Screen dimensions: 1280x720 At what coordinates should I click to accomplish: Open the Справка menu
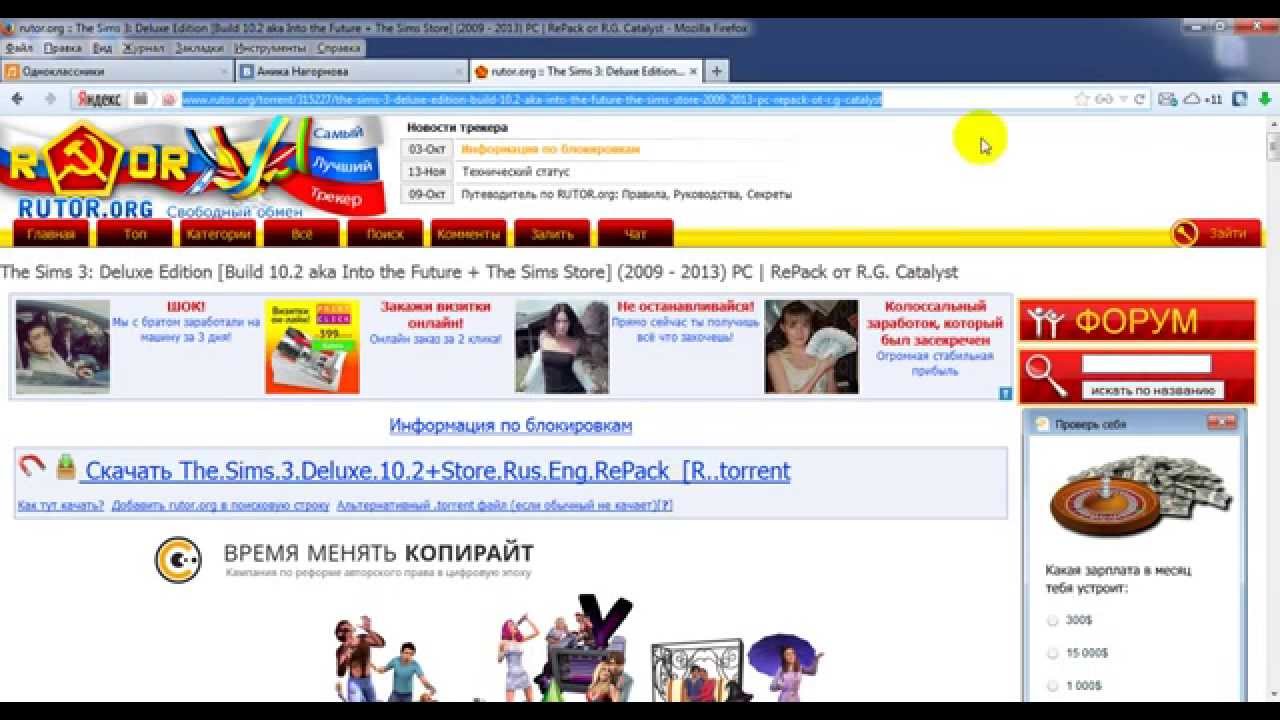pos(339,47)
